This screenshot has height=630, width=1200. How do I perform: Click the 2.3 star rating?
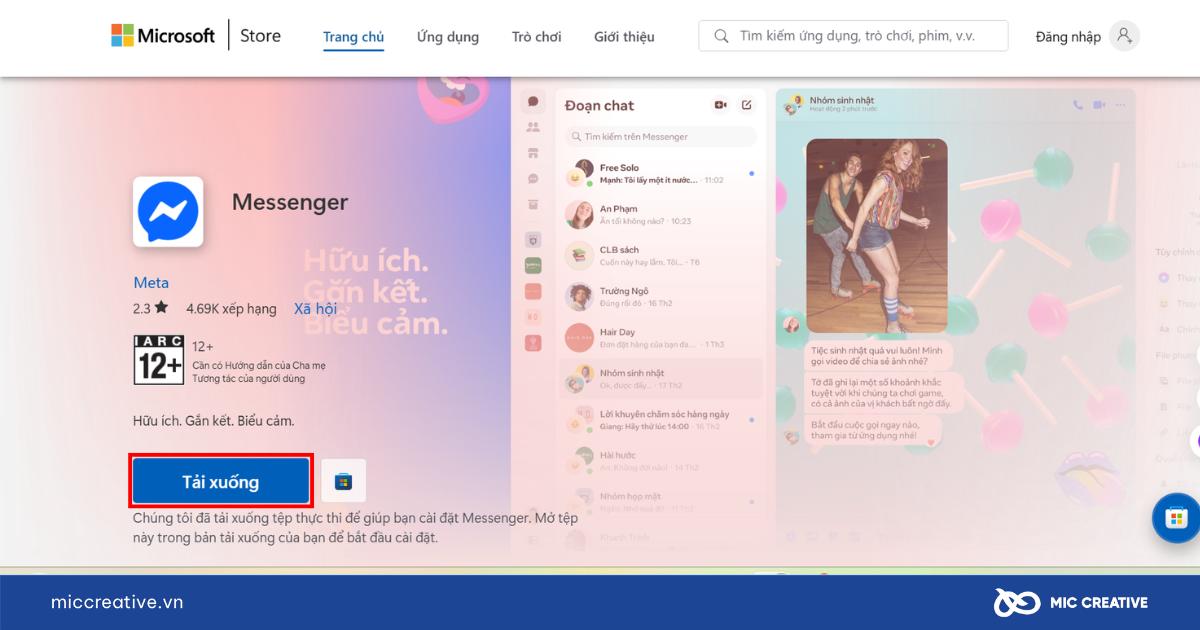coord(150,309)
